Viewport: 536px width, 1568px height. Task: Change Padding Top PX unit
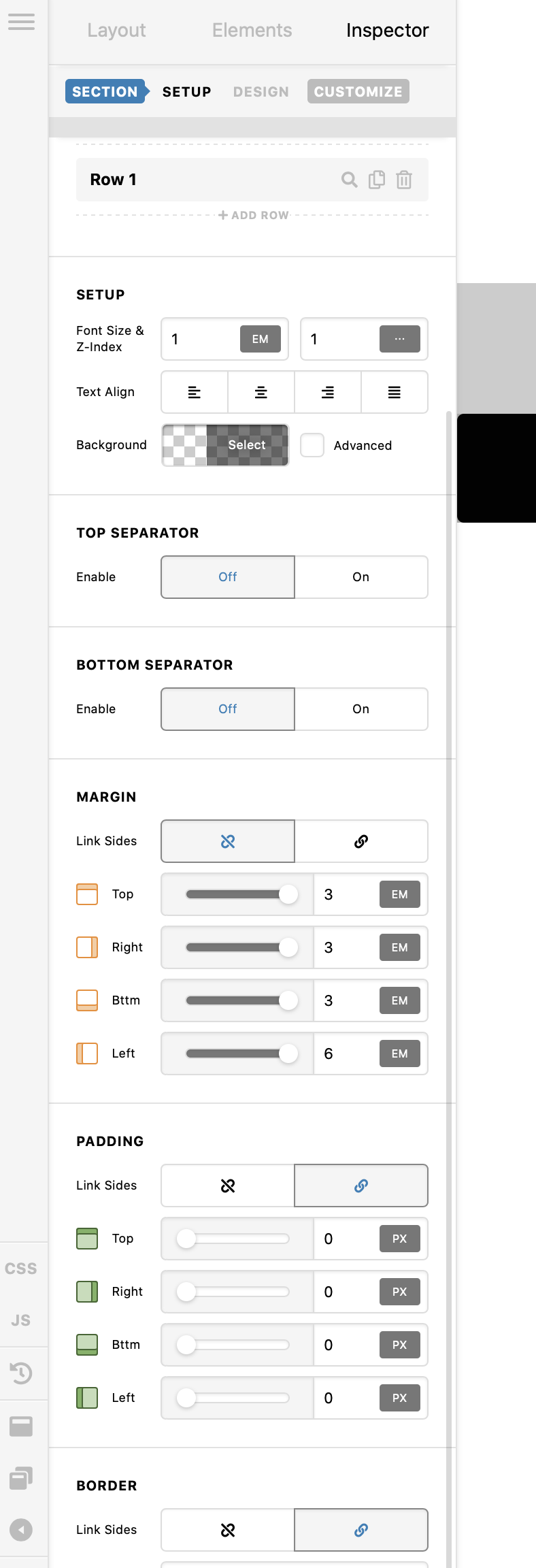click(400, 1239)
